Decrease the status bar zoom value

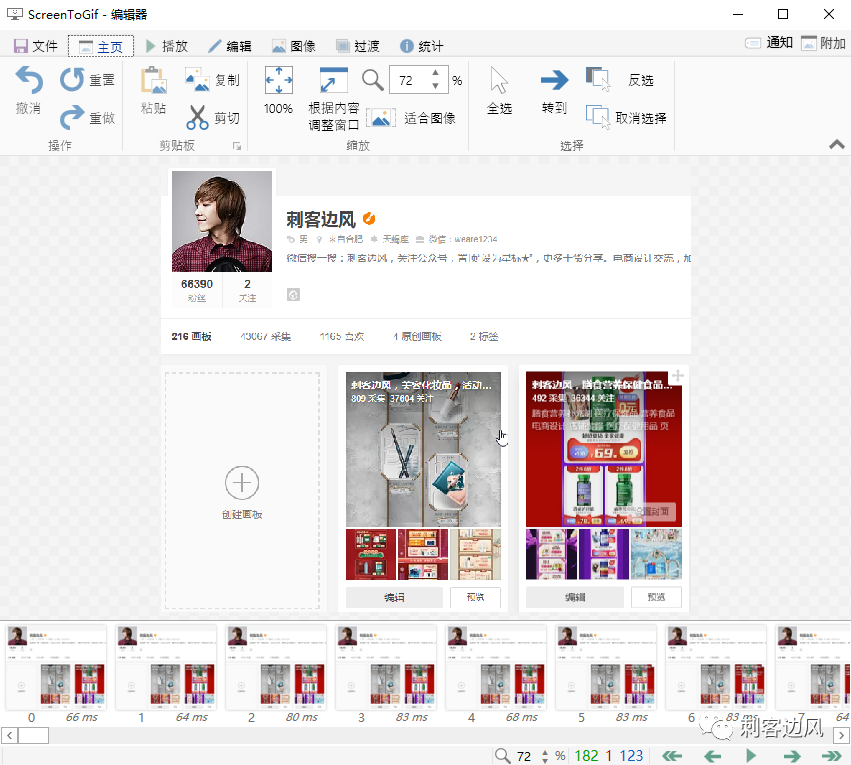pos(545,760)
